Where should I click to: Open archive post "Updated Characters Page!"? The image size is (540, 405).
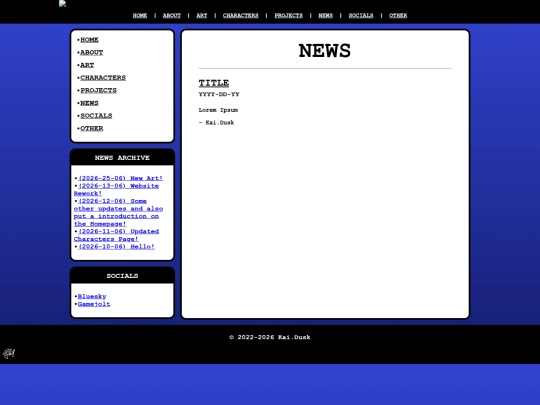(116, 235)
